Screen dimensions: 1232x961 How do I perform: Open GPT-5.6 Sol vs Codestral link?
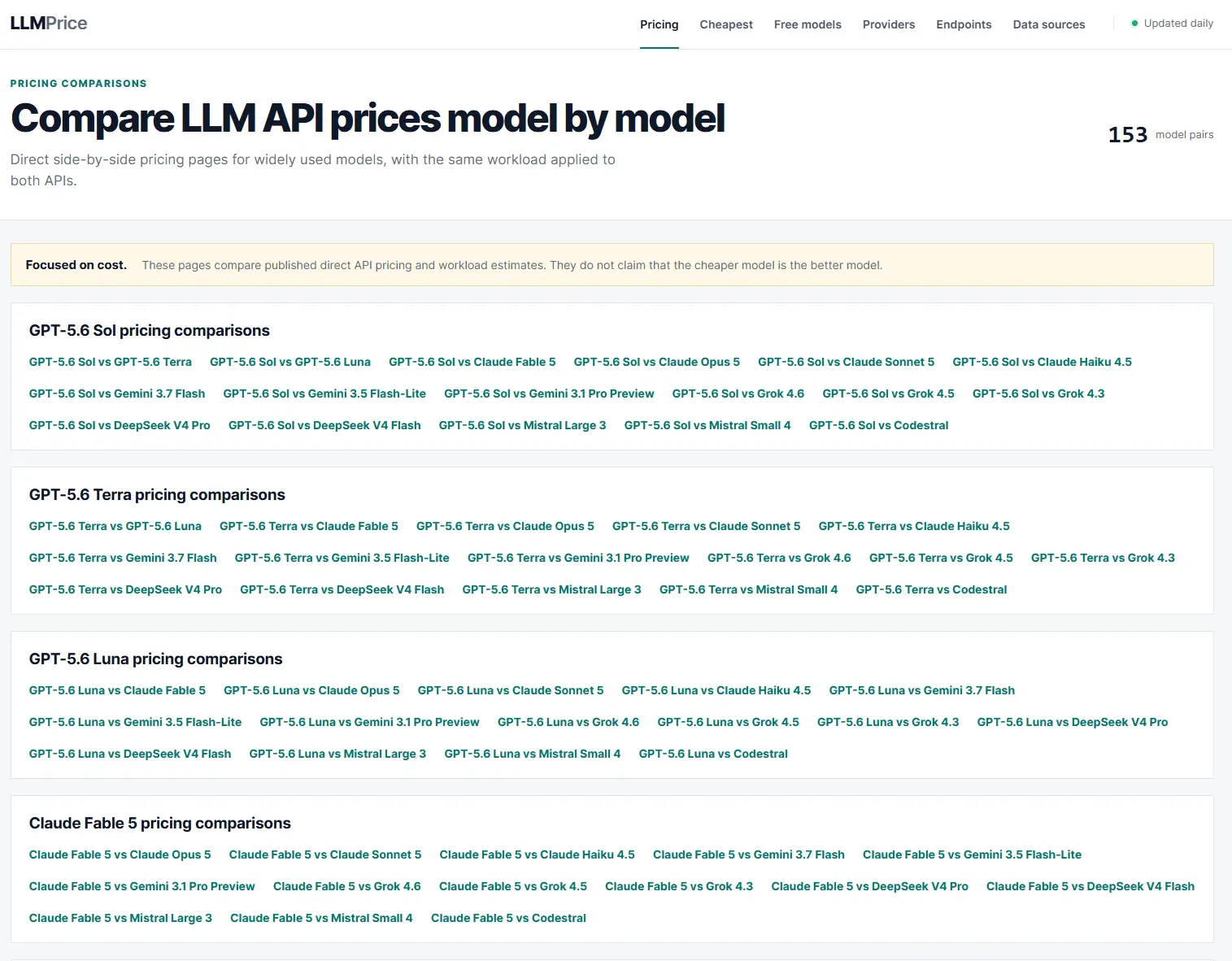tap(879, 425)
